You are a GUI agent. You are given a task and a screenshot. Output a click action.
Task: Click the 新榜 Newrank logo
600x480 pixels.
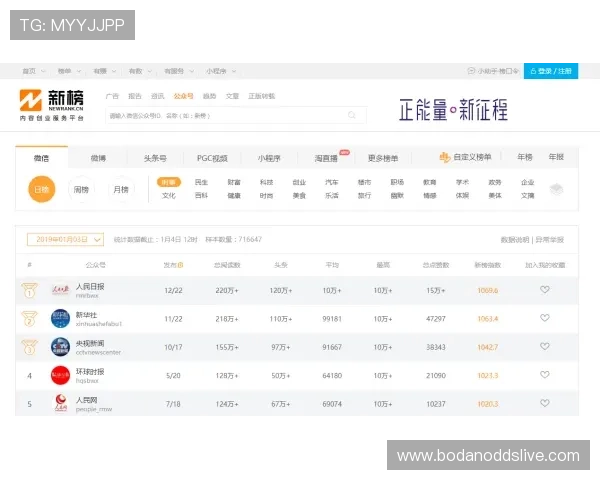pos(51,105)
